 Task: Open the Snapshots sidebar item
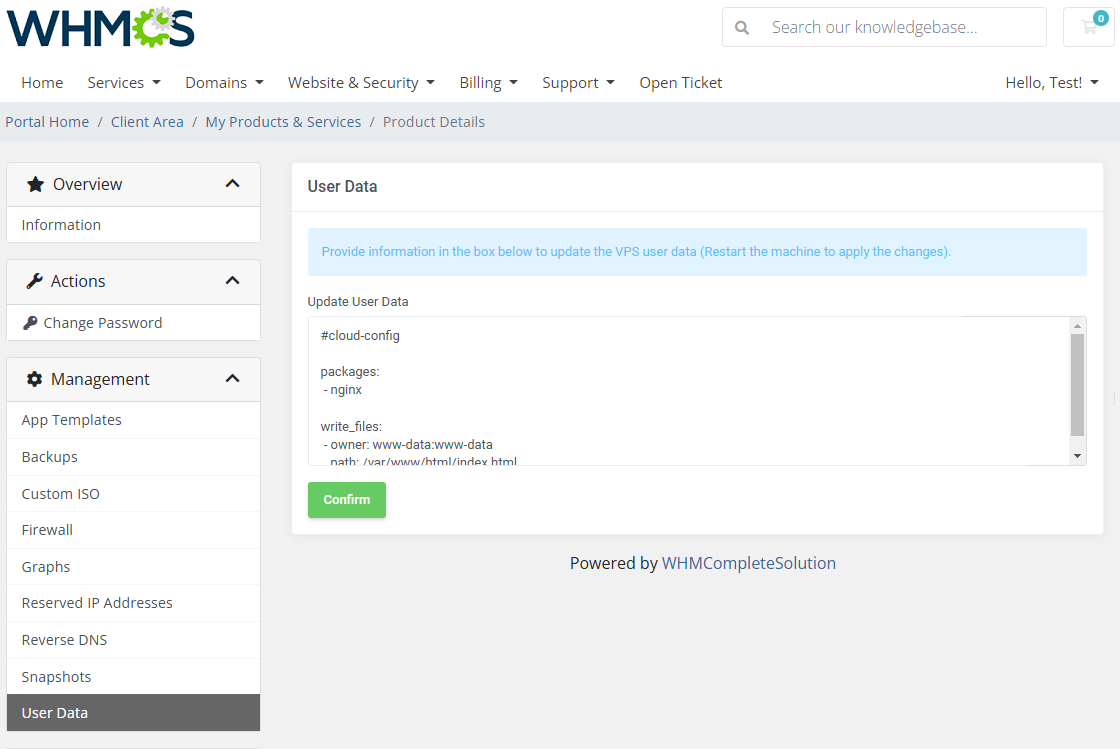pyautogui.click(x=134, y=677)
